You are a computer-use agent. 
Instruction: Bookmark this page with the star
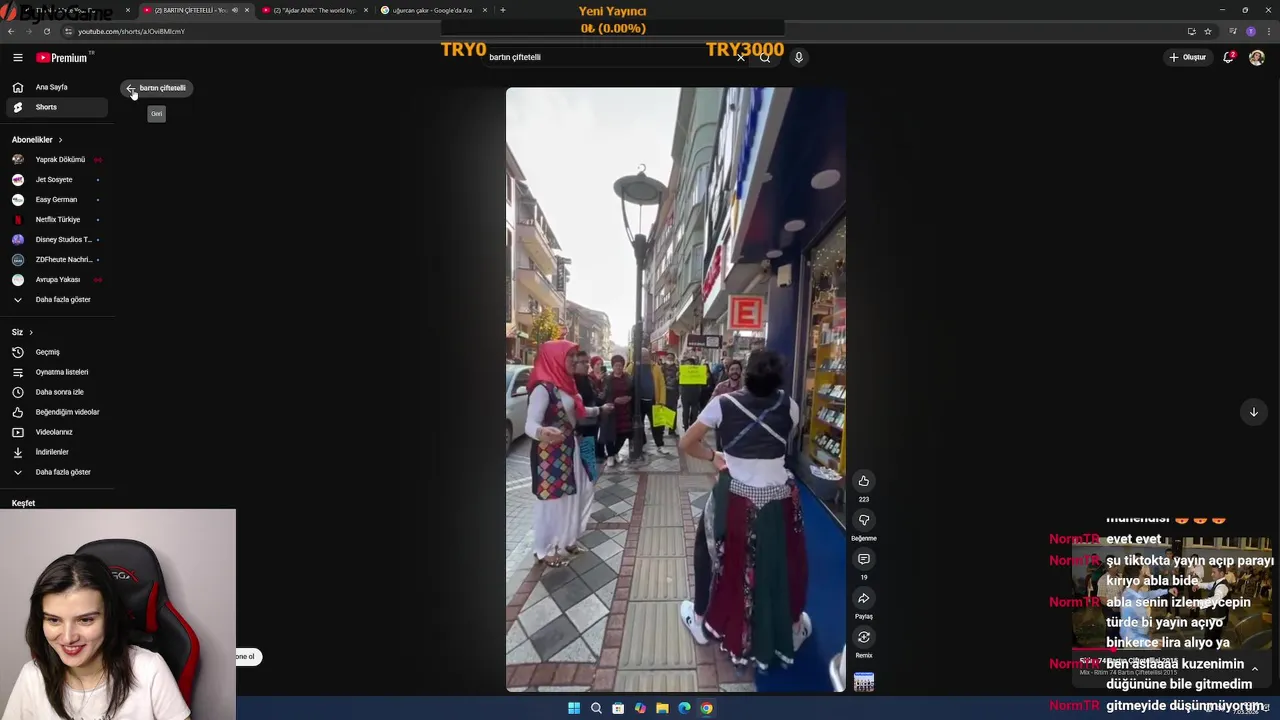coord(1207,31)
